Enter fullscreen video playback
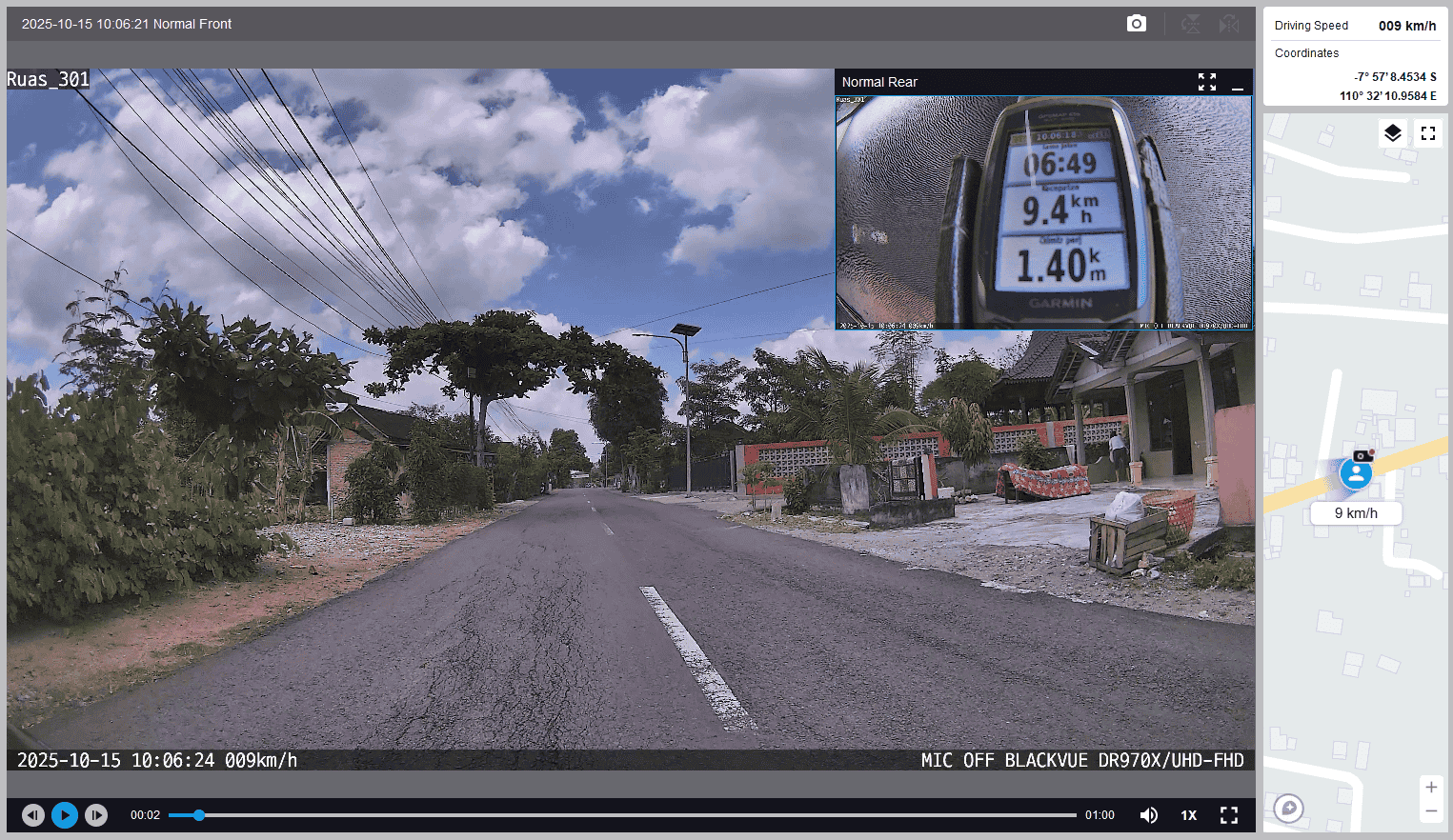 click(1229, 815)
